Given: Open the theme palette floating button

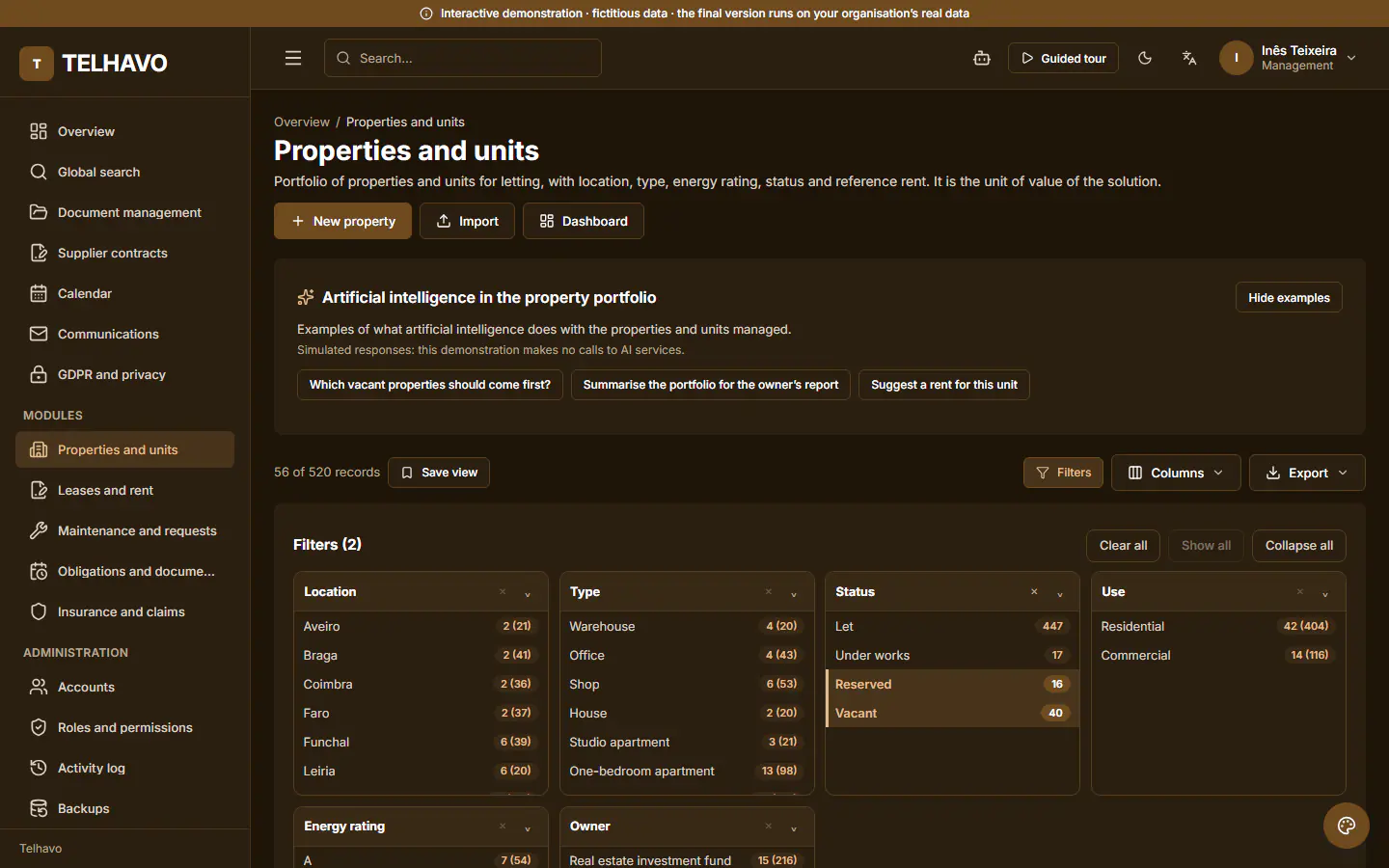Looking at the screenshot, I should click(1347, 826).
